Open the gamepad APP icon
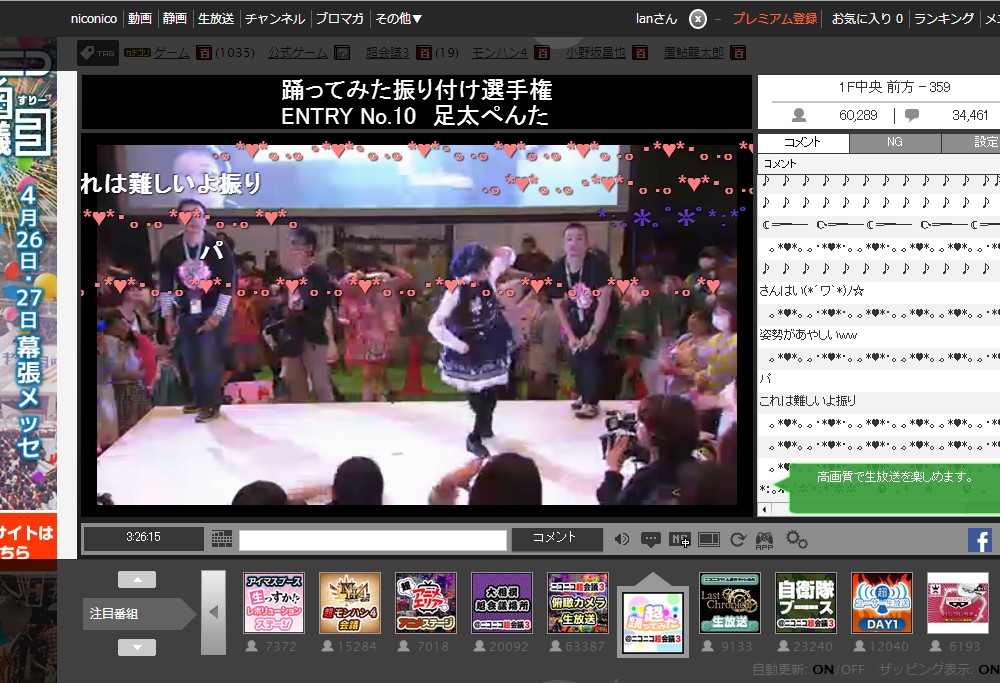Image resolution: width=1000 pixels, height=683 pixels. (764, 541)
